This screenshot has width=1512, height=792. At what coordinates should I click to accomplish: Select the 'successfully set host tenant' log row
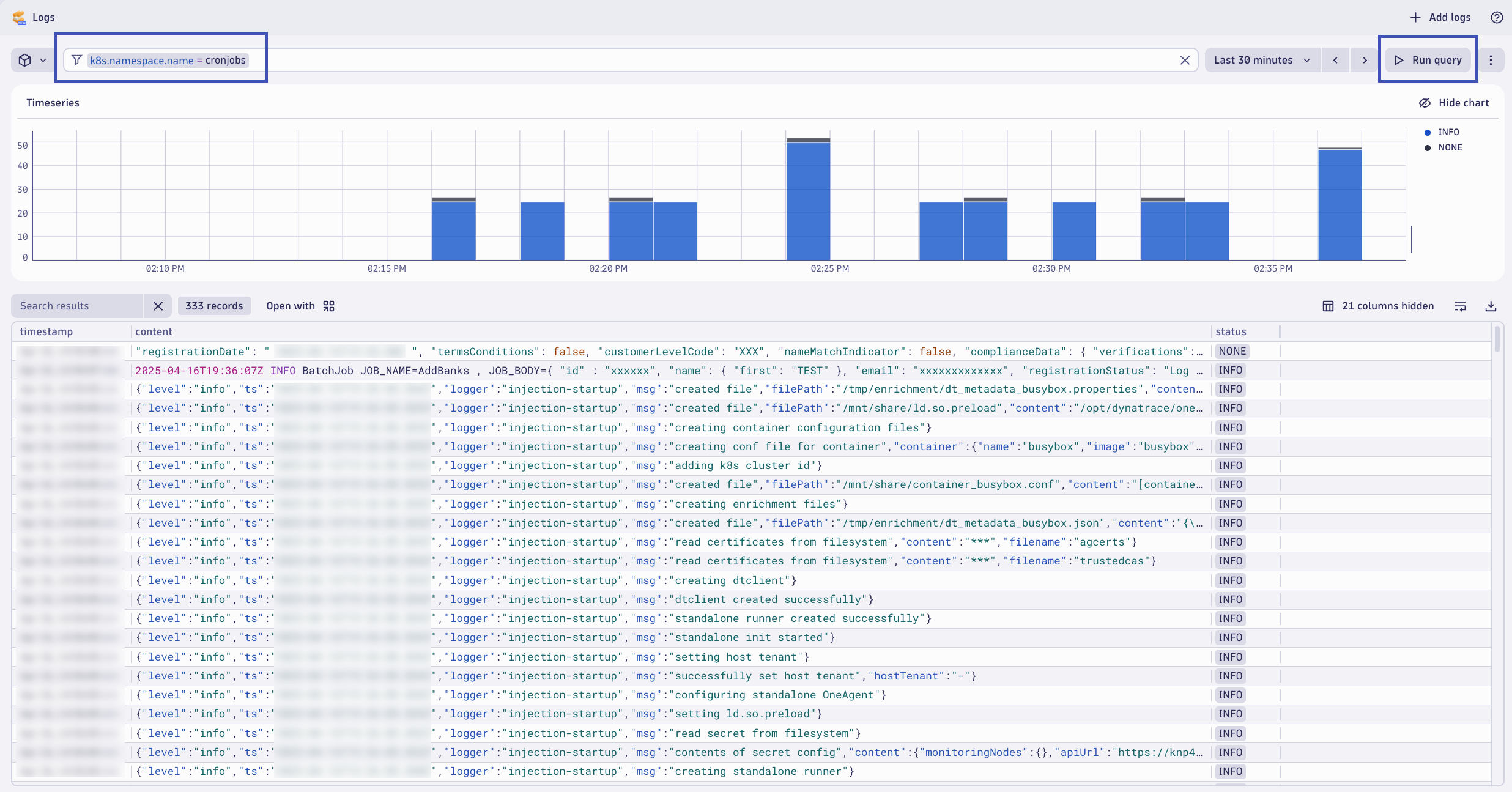(x=752, y=676)
